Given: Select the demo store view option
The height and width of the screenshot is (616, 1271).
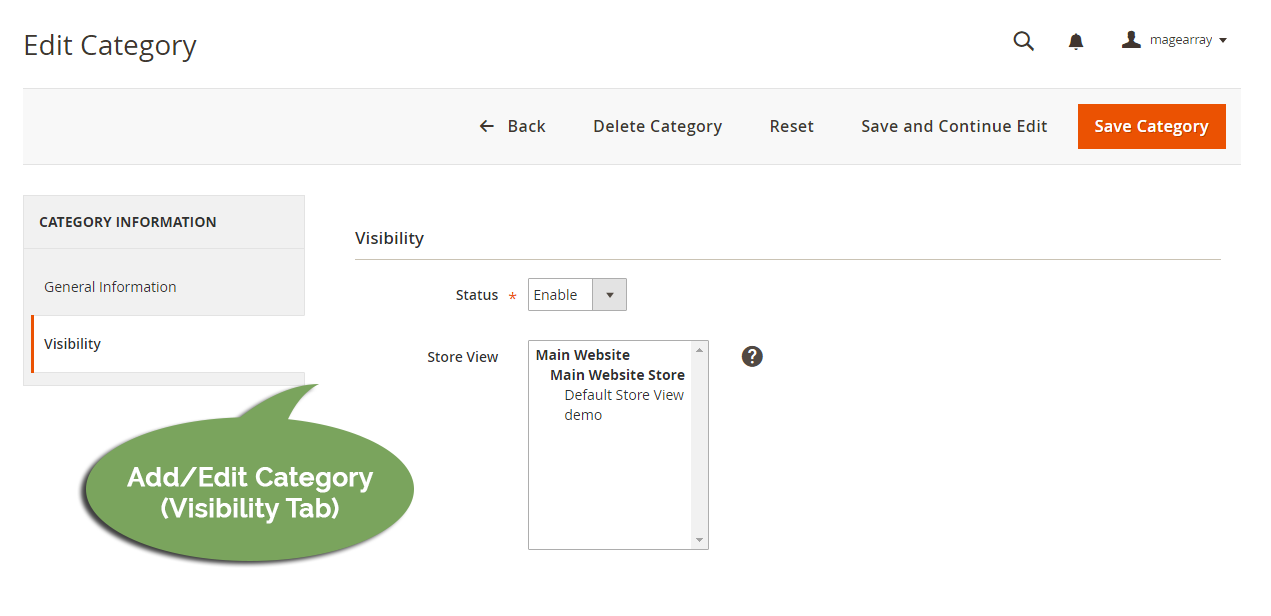Looking at the screenshot, I should click(583, 414).
